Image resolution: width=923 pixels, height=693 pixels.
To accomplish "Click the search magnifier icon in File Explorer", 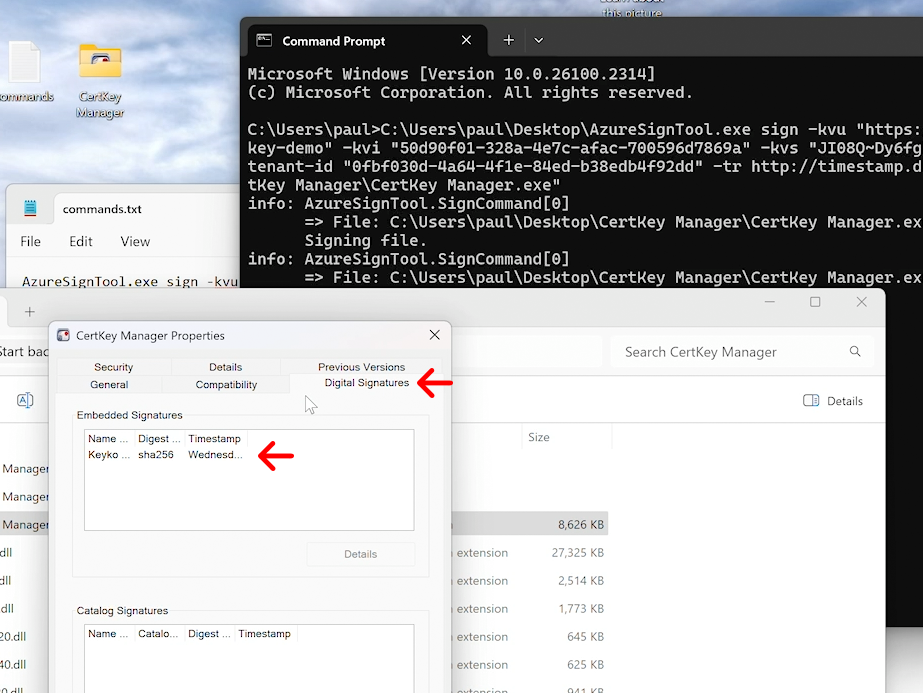I will pyautogui.click(x=855, y=352).
